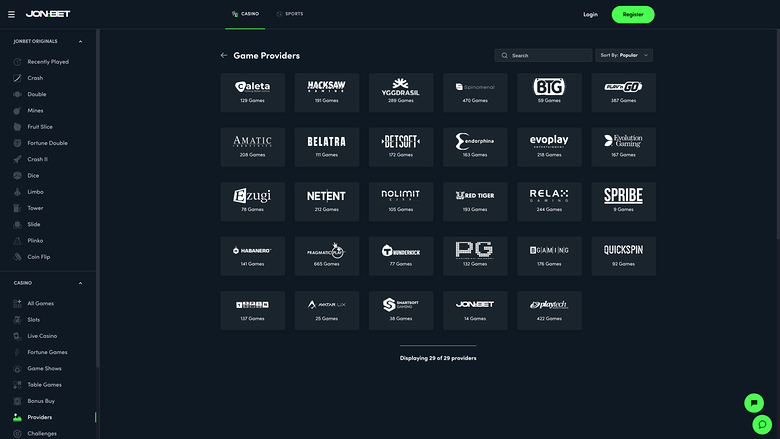Click the Challenges icon in sidebar
Image resolution: width=780 pixels, height=439 pixels.
(17, 434)
